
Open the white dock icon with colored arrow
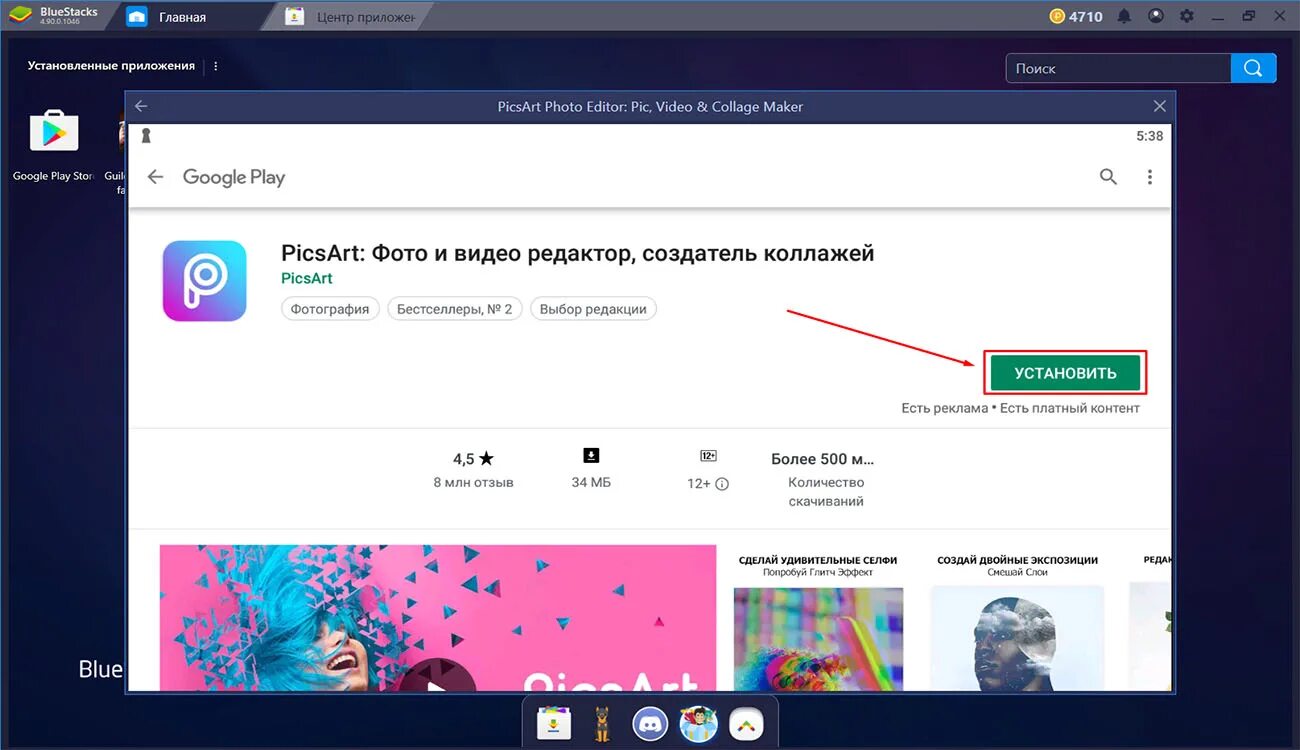[x=746, y=724]
